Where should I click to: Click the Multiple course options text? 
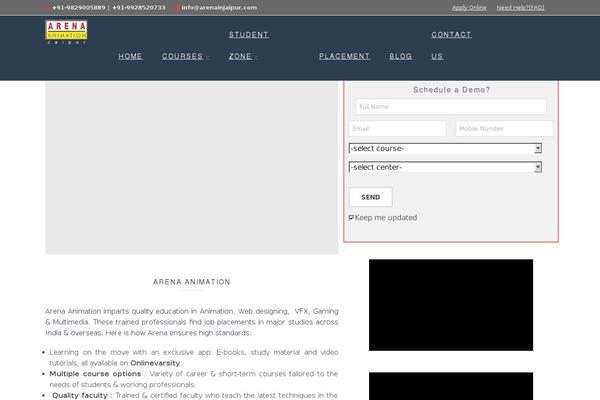tap(95, 374)
